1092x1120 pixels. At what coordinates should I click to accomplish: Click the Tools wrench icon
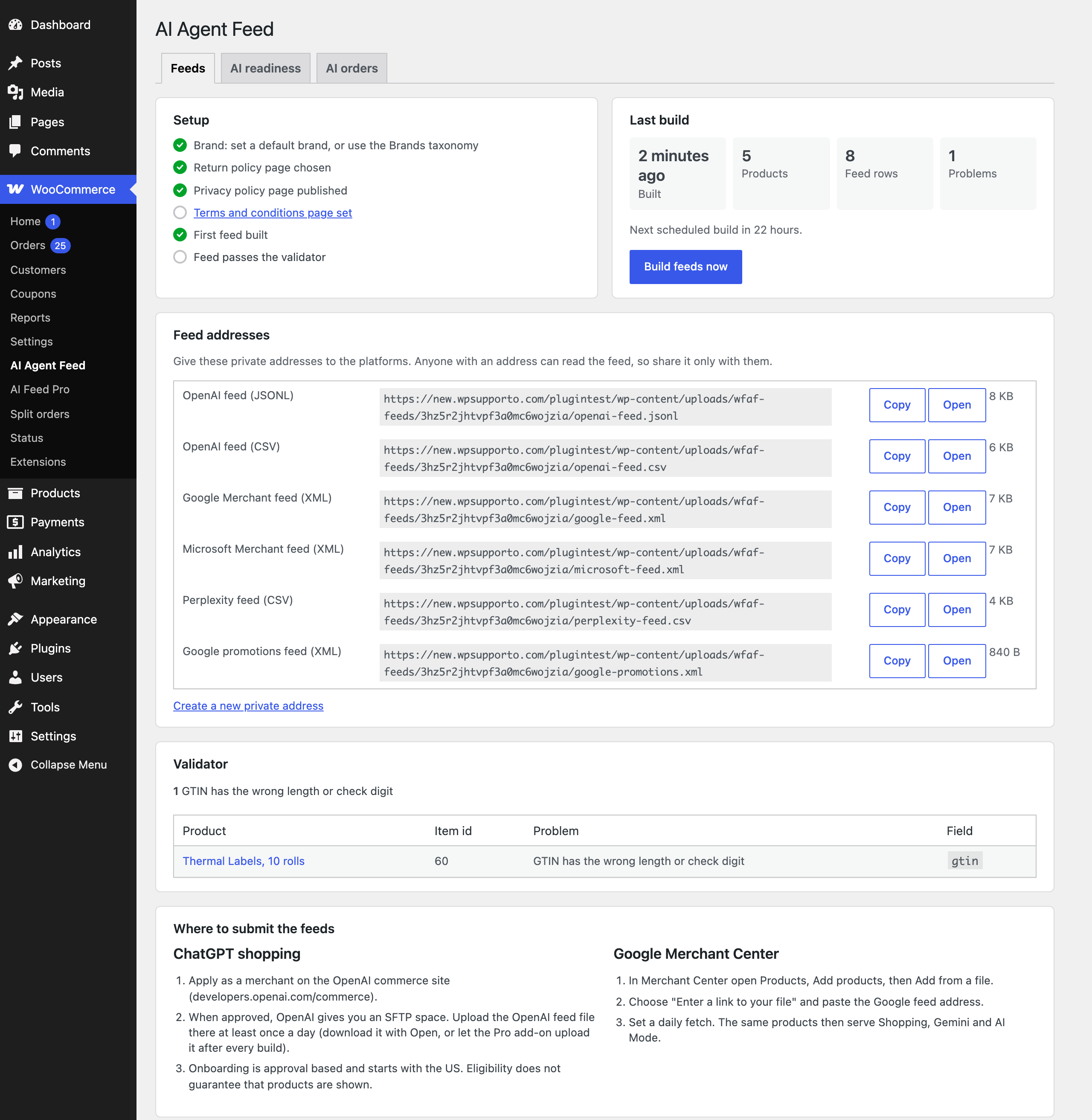coord(15,707)
